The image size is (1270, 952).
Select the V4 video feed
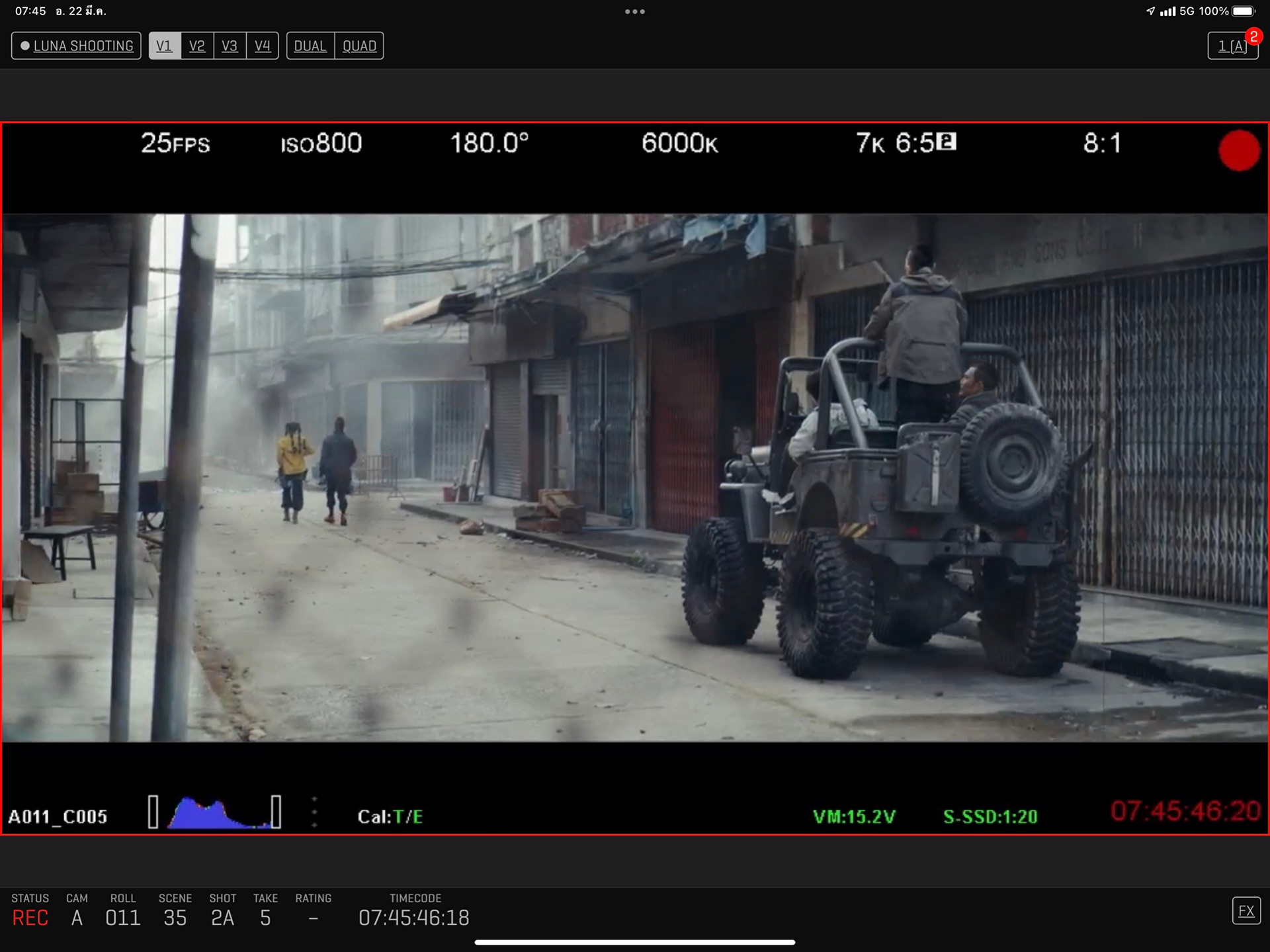click(263, 46)
